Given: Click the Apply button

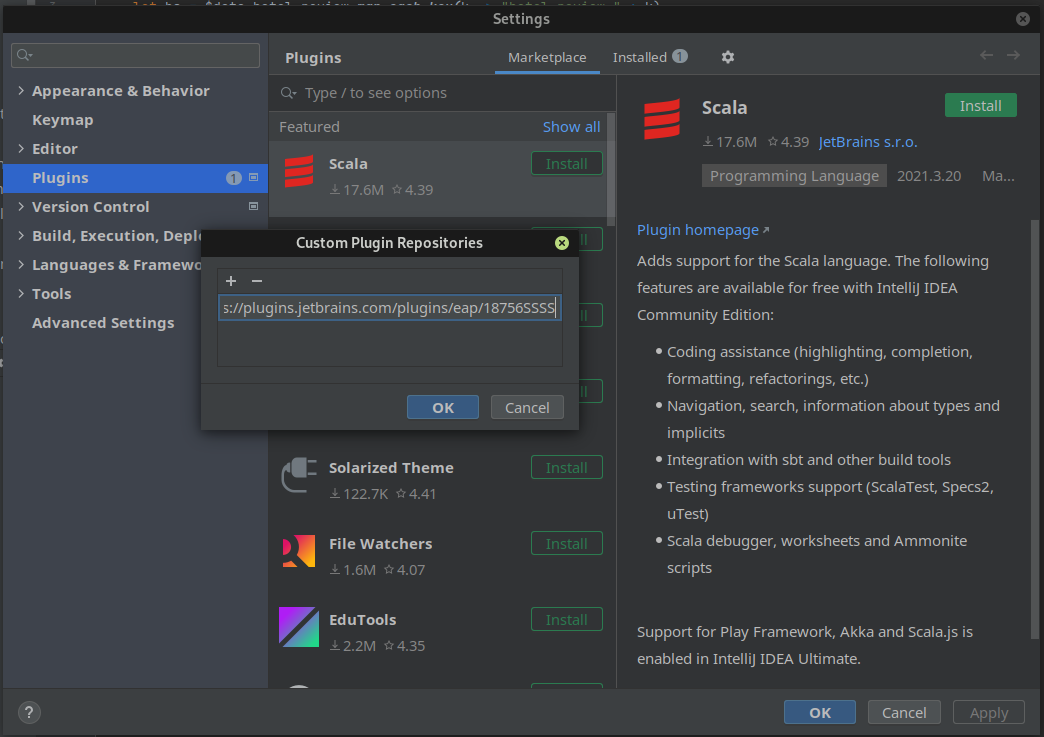Looking at the screenshot, I should (989, 712).
